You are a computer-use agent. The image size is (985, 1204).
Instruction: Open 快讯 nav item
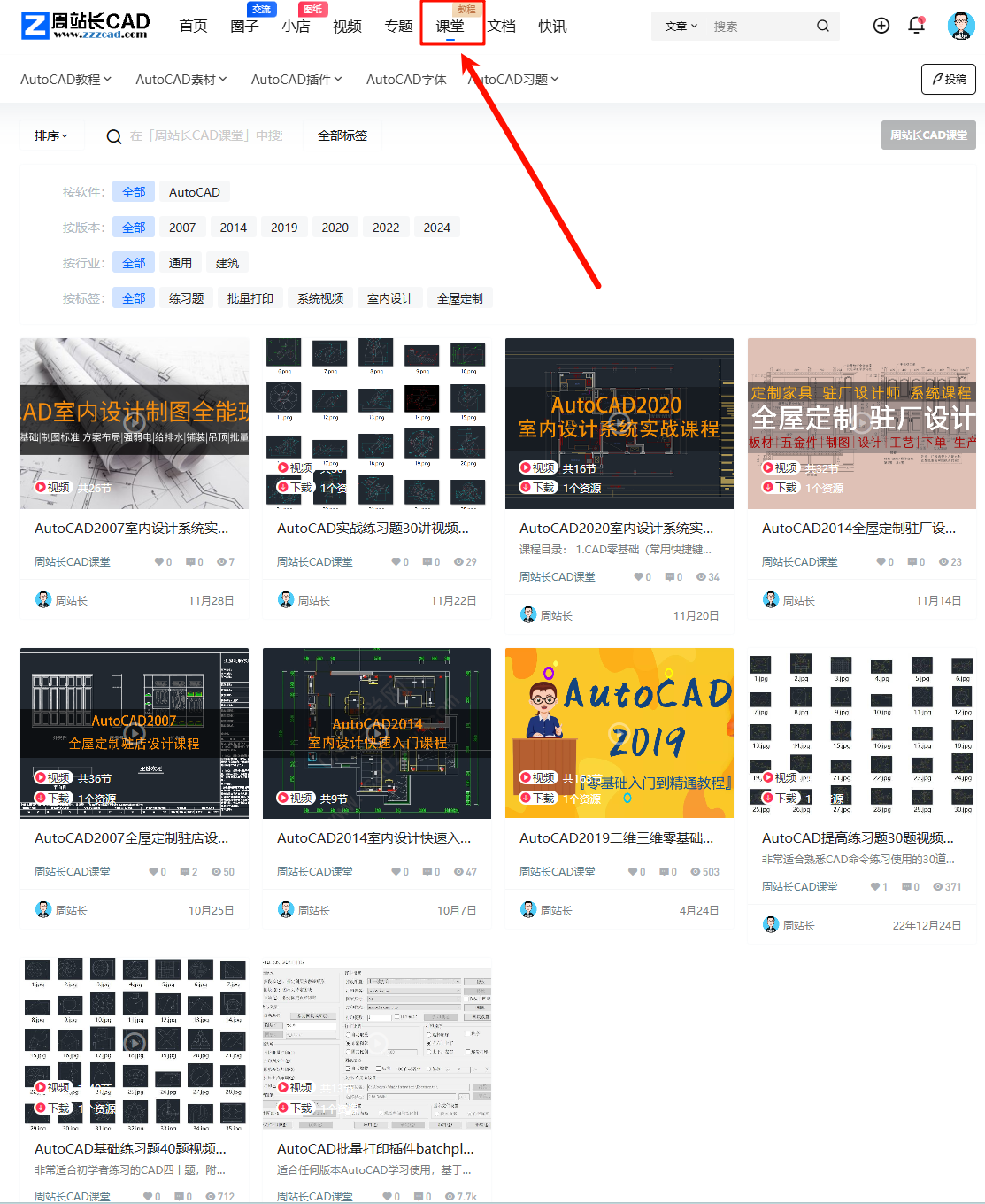tap(552, 26)
